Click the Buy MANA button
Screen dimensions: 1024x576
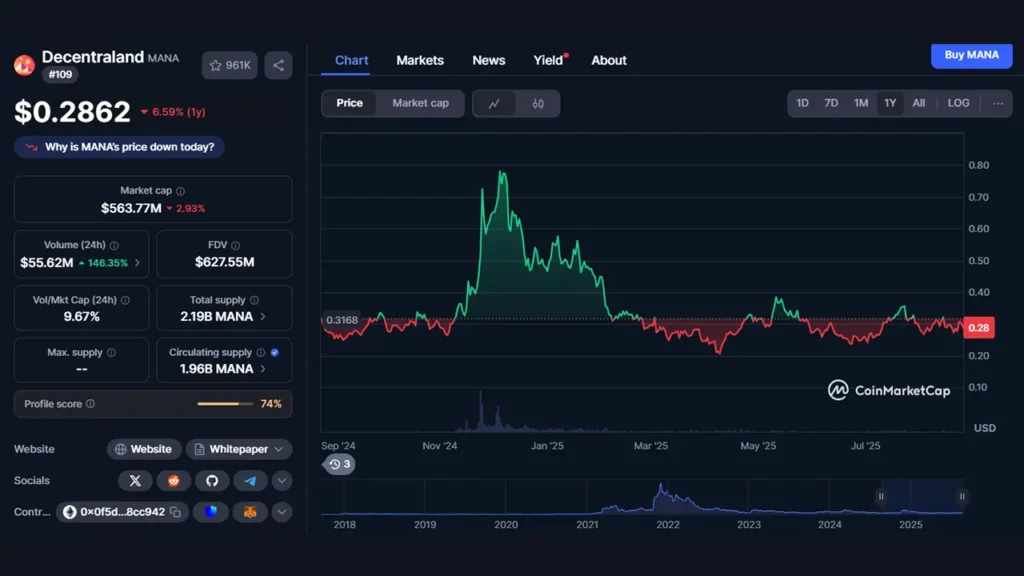tap(971, 56)
